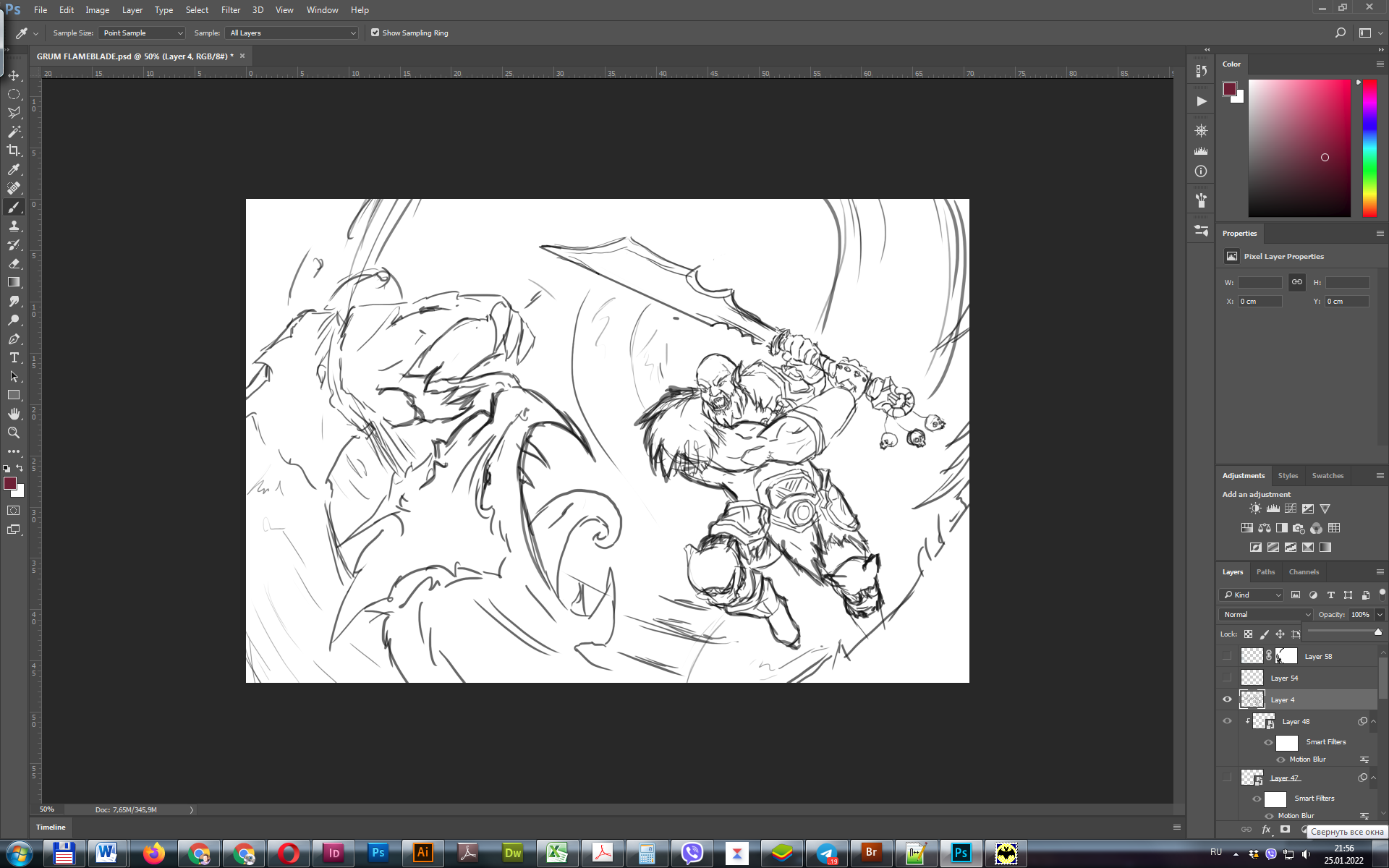Click Add layer mask button
The height and width of the screenshot is (868, 1389).
pos(1285,830)
